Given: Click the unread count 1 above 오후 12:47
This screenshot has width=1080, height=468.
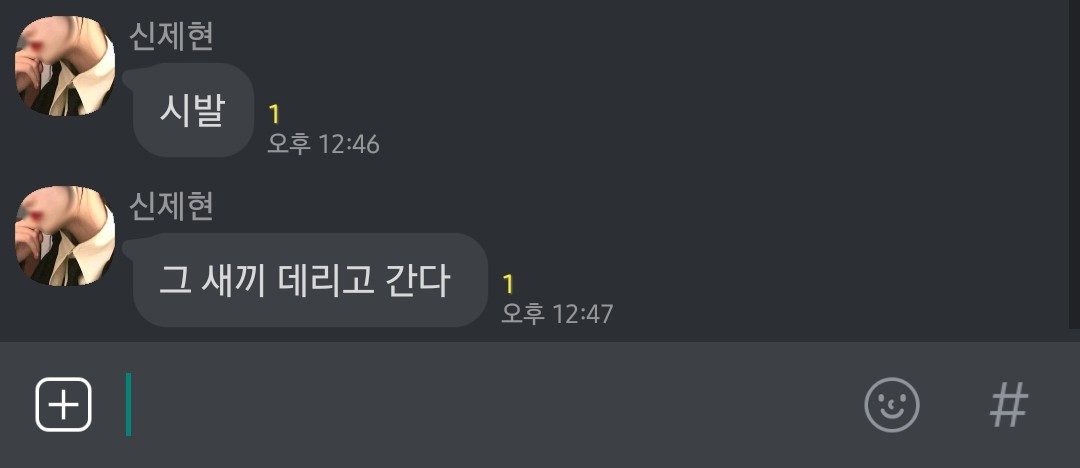Looking at the screenshot, I should coord(508,284).
